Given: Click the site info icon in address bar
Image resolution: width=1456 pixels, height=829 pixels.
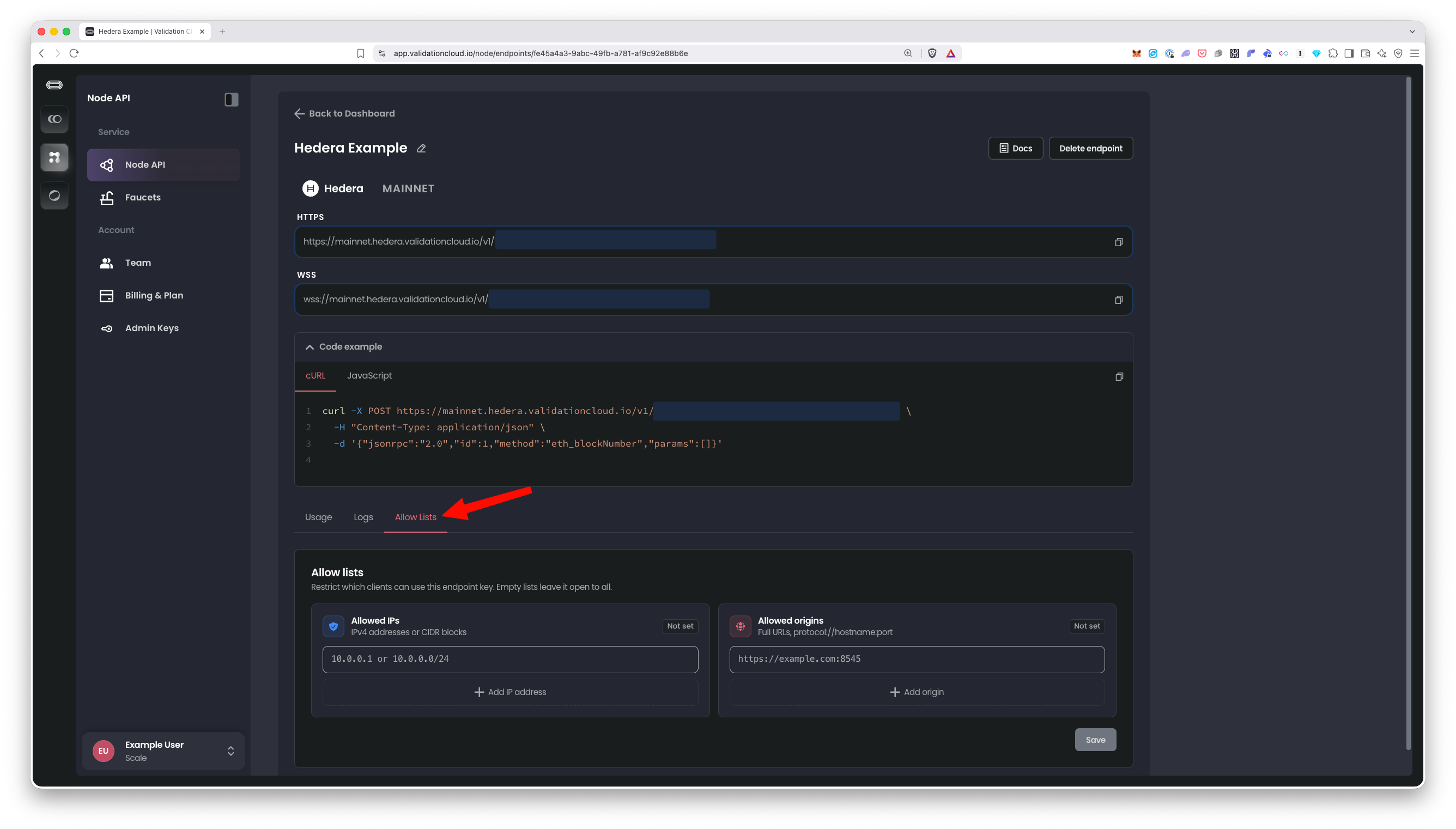Looking at the screenshot, I should click(x=382, y=53).
